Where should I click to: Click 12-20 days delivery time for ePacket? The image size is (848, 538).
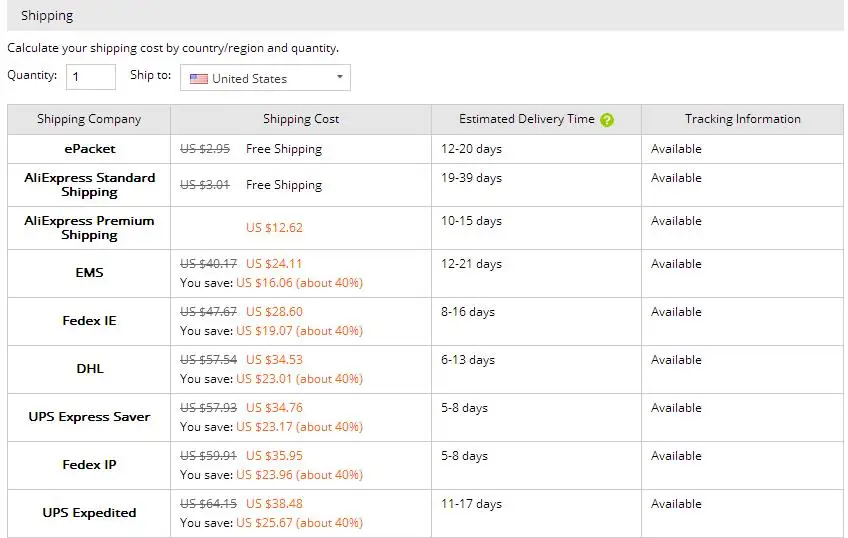tap(471, 149)
